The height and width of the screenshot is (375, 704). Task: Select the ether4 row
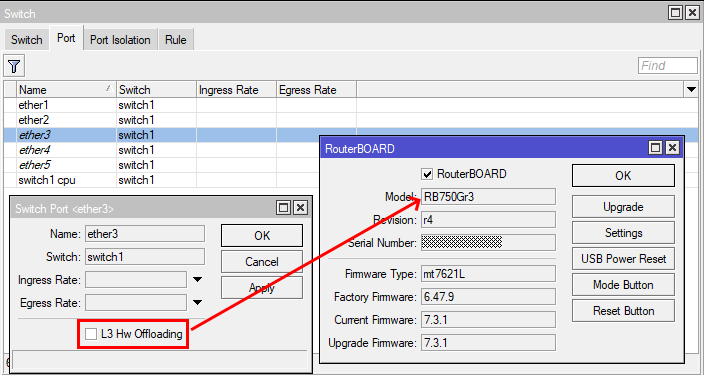coord(162,150)
